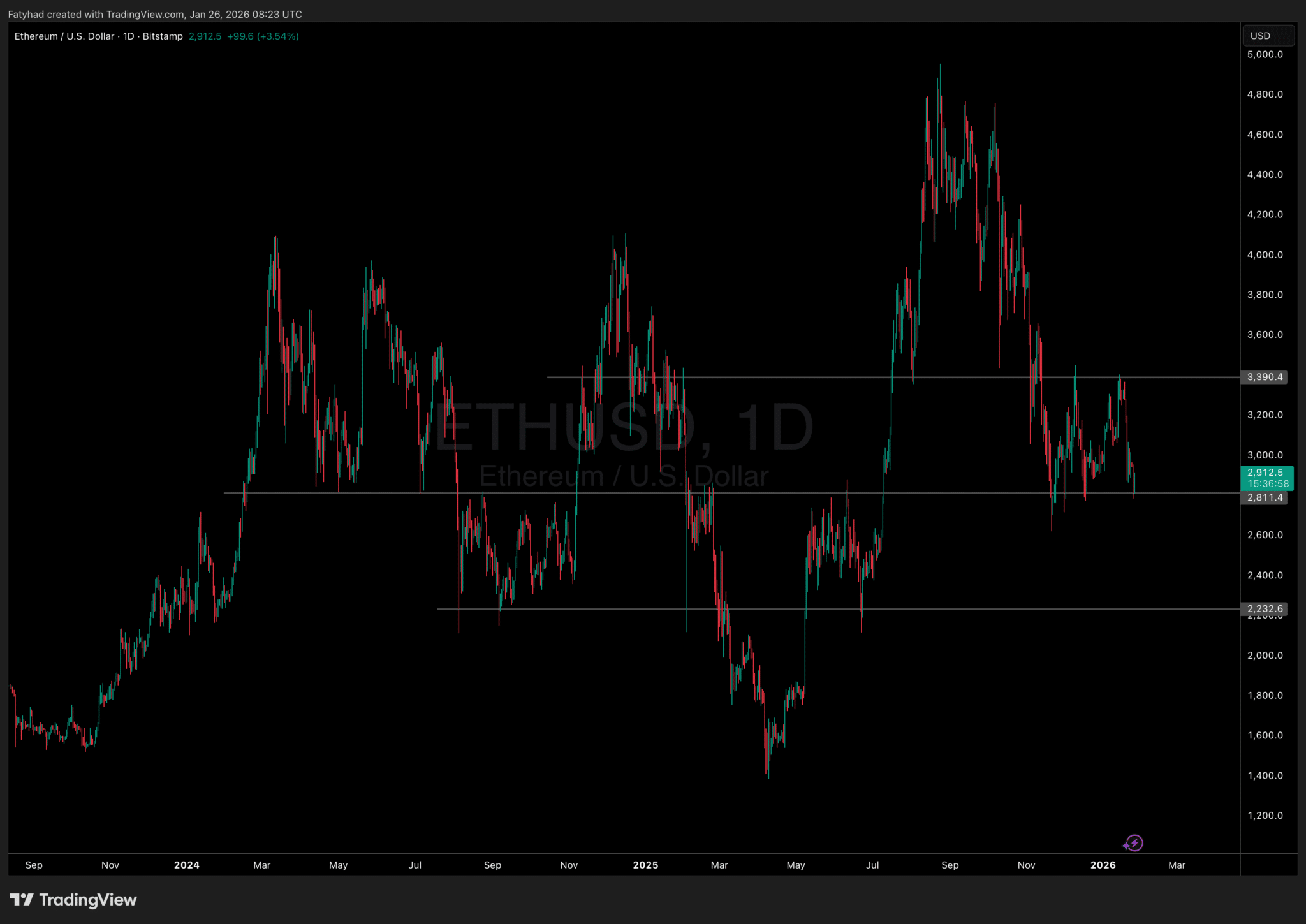Viewport: 1306px width, 924px height.
Task: Click the green 2,912.5 current price label
Action: tap(1265, 473)
